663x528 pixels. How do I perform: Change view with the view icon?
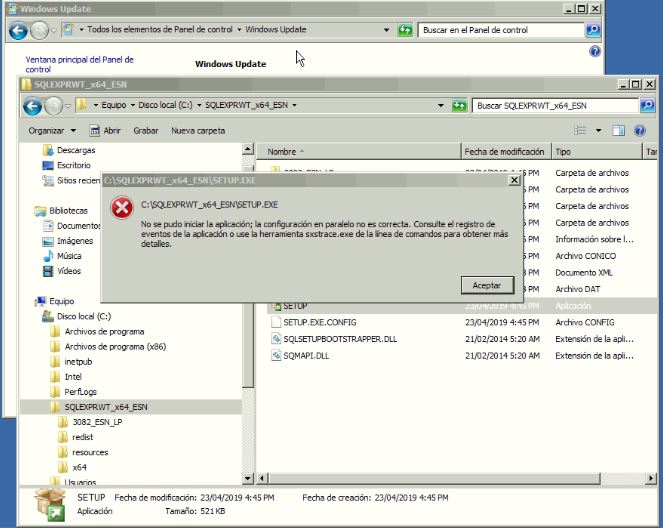point(580,131)
